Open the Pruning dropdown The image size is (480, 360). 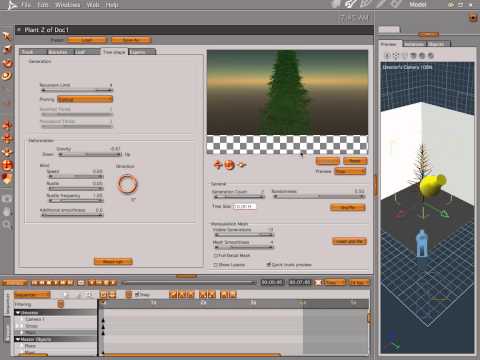click(85, 99)
